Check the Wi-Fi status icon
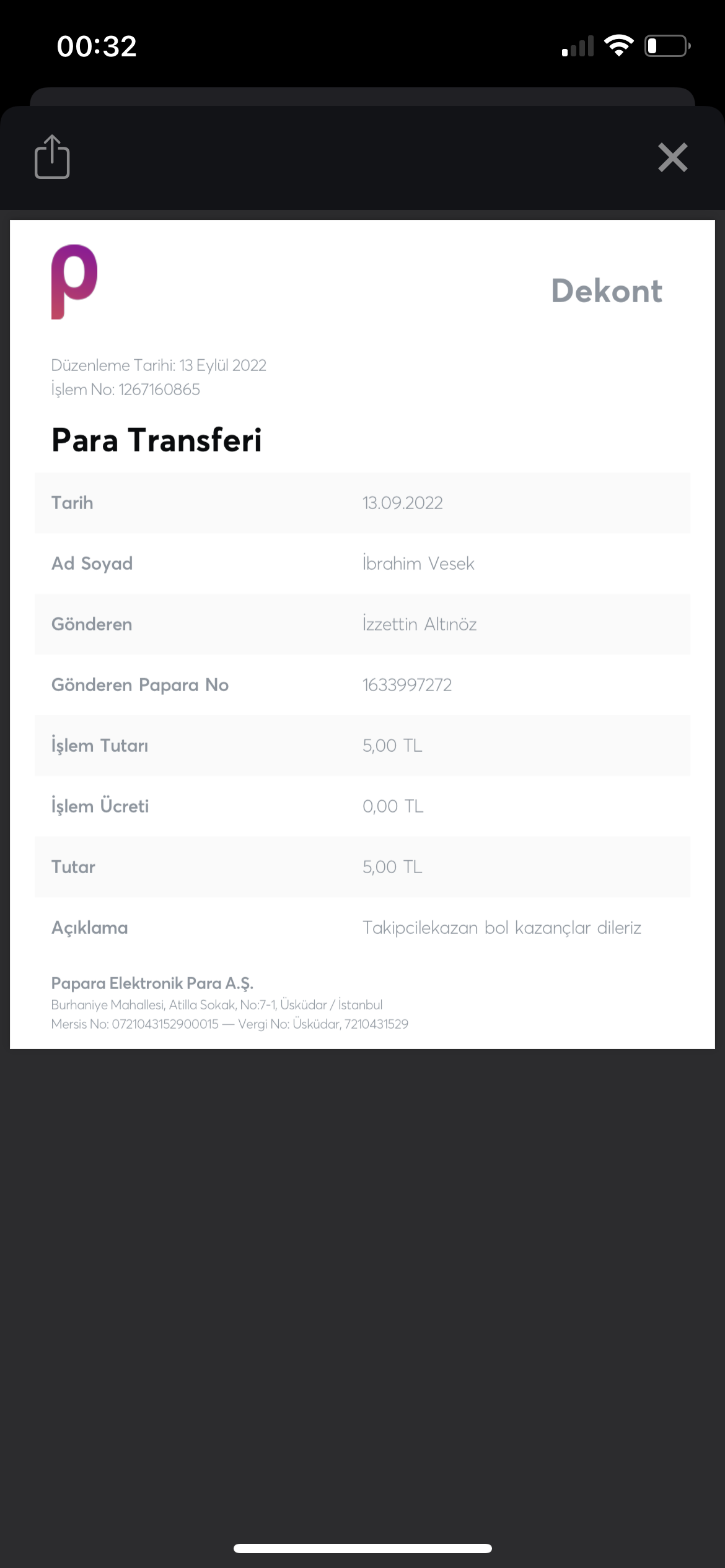 click(618, 46)
